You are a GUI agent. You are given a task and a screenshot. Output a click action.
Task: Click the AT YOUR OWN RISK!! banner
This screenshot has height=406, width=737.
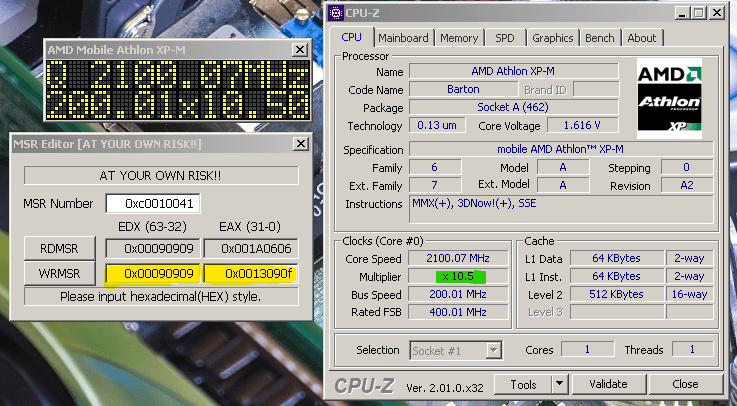(x=161, y=176)
